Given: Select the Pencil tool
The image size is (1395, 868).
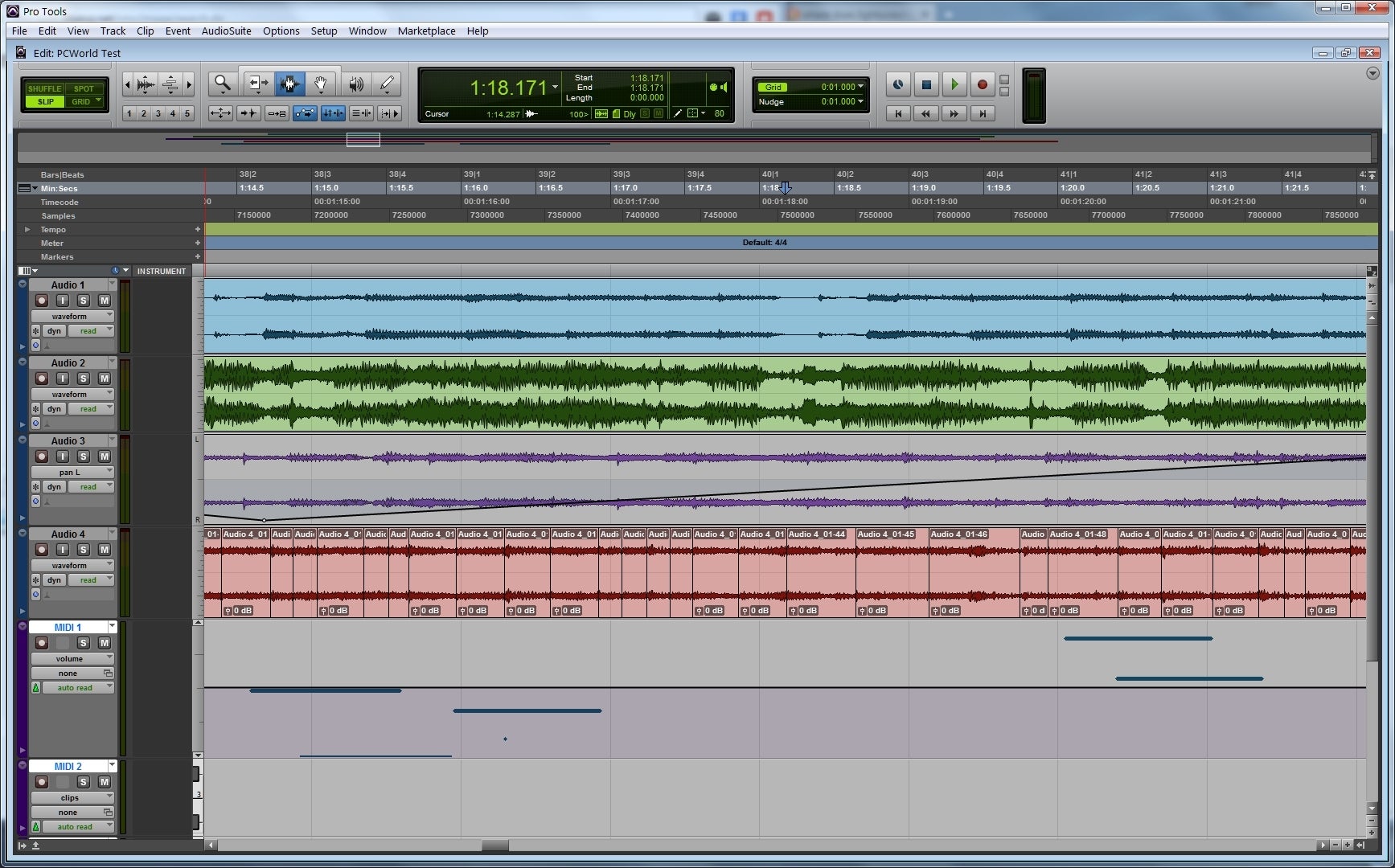Looking at the screenshot, I should pyautogui.click(x=387, y=84).
